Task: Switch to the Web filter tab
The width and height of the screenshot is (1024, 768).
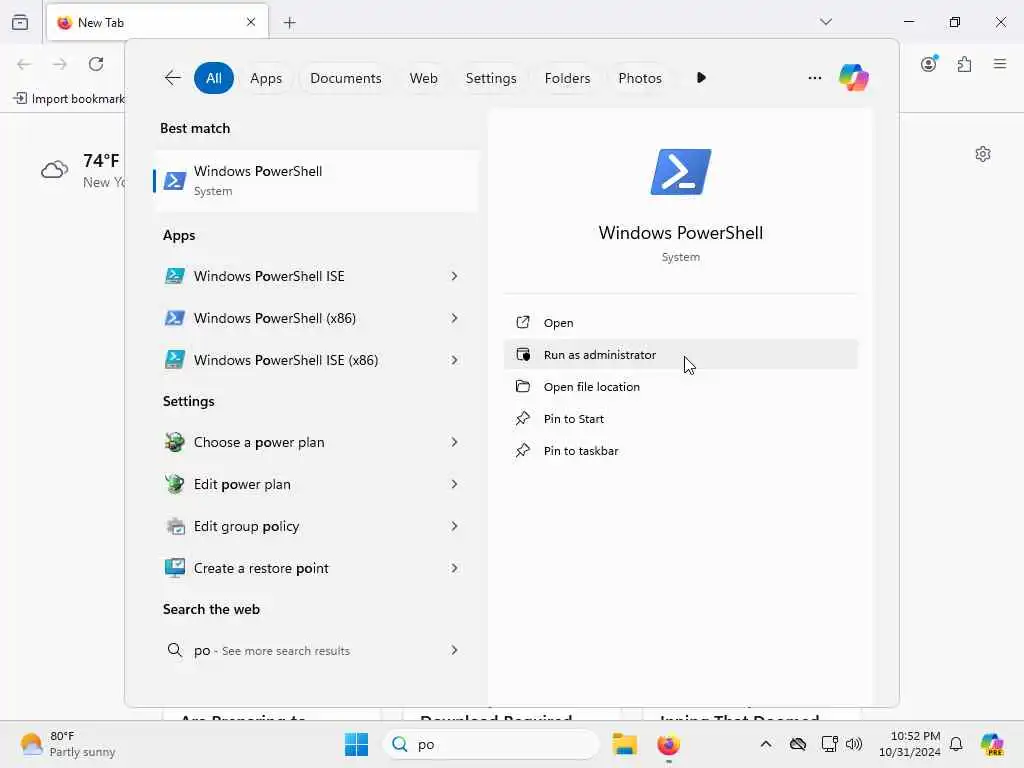Action: (423, 78)
